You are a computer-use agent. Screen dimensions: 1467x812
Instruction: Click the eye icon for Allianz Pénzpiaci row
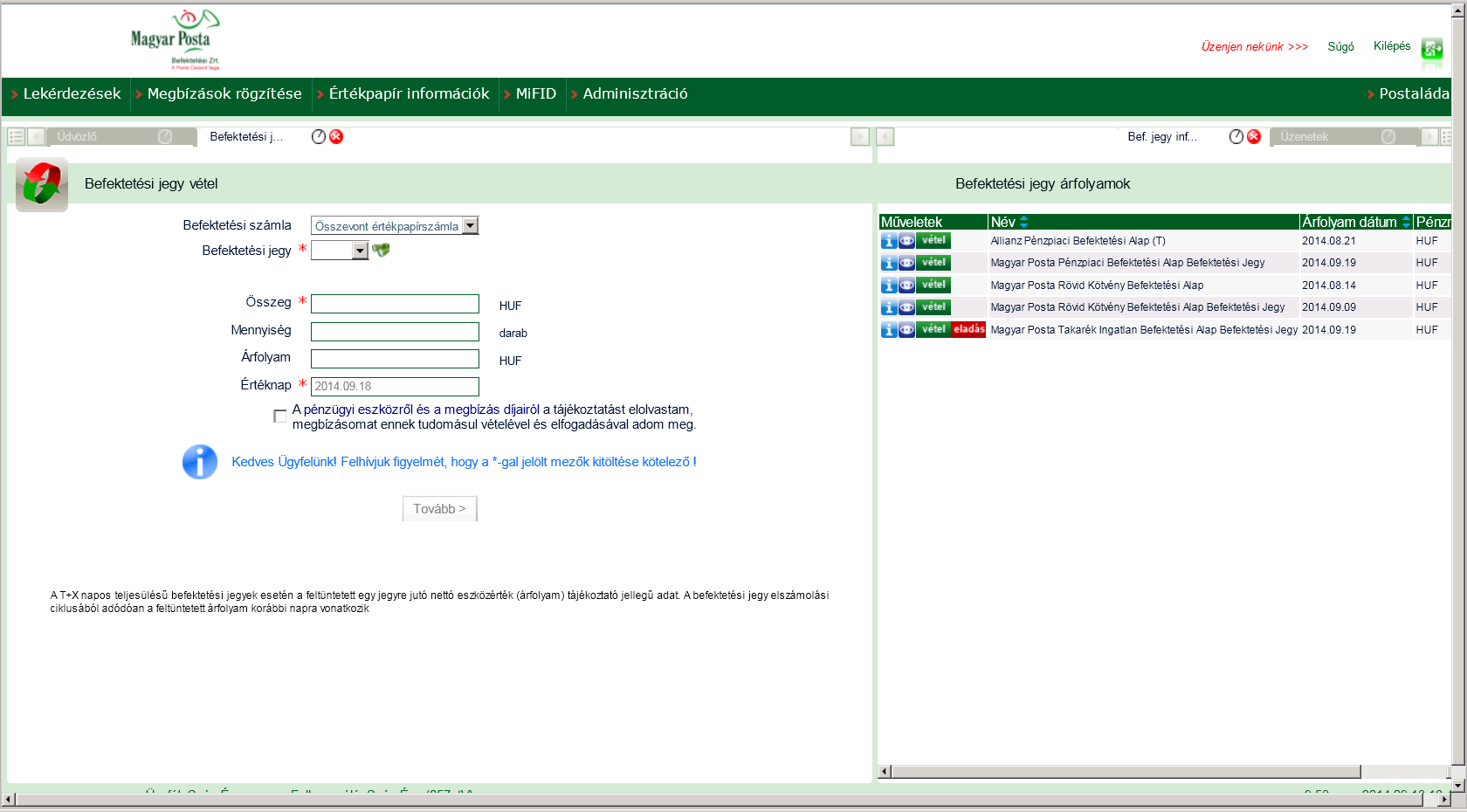[907, 241]
